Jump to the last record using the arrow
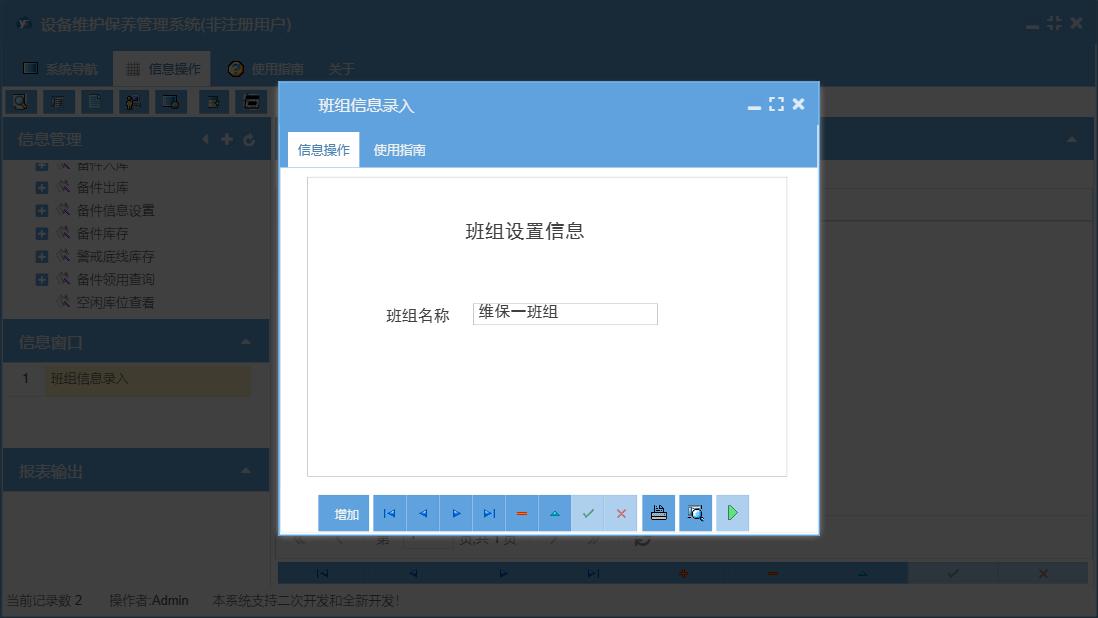 click(x=489, y=512)
